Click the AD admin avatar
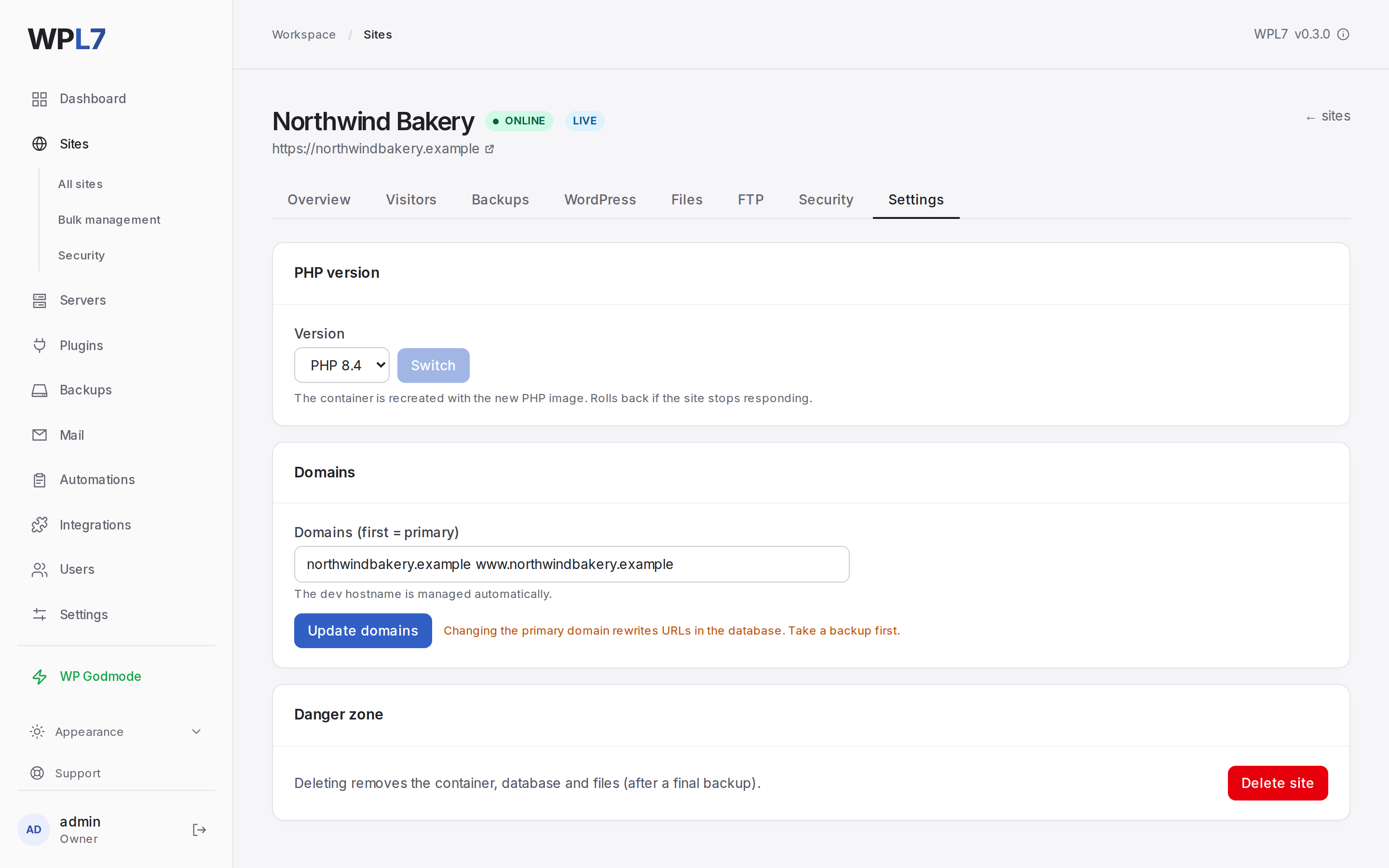Image resolution: width=1389 pixels, height=868 pixels. (x=34, y=829)
